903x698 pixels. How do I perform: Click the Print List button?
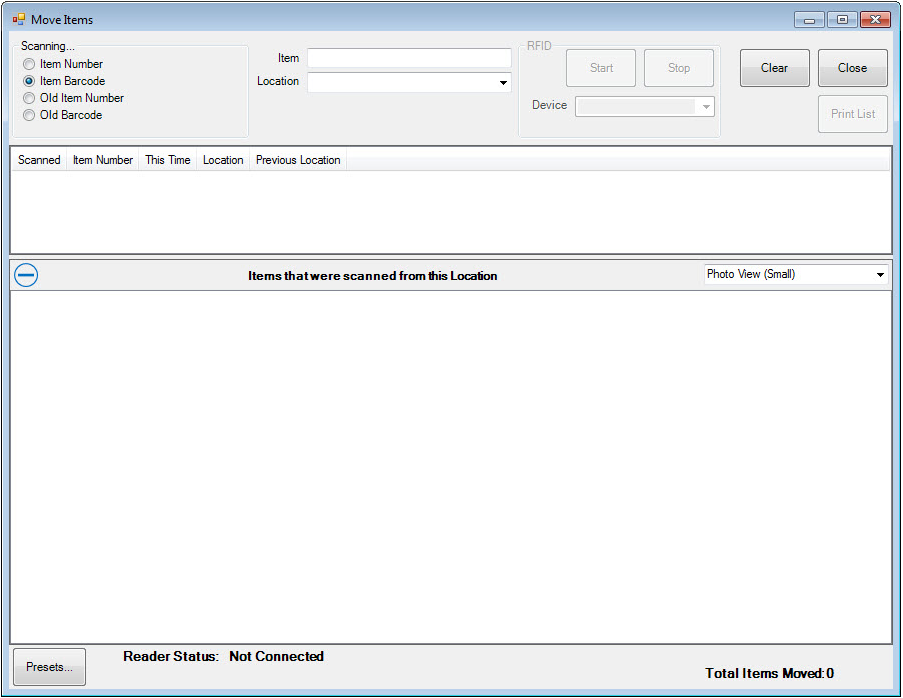click(x=852, y=114)
